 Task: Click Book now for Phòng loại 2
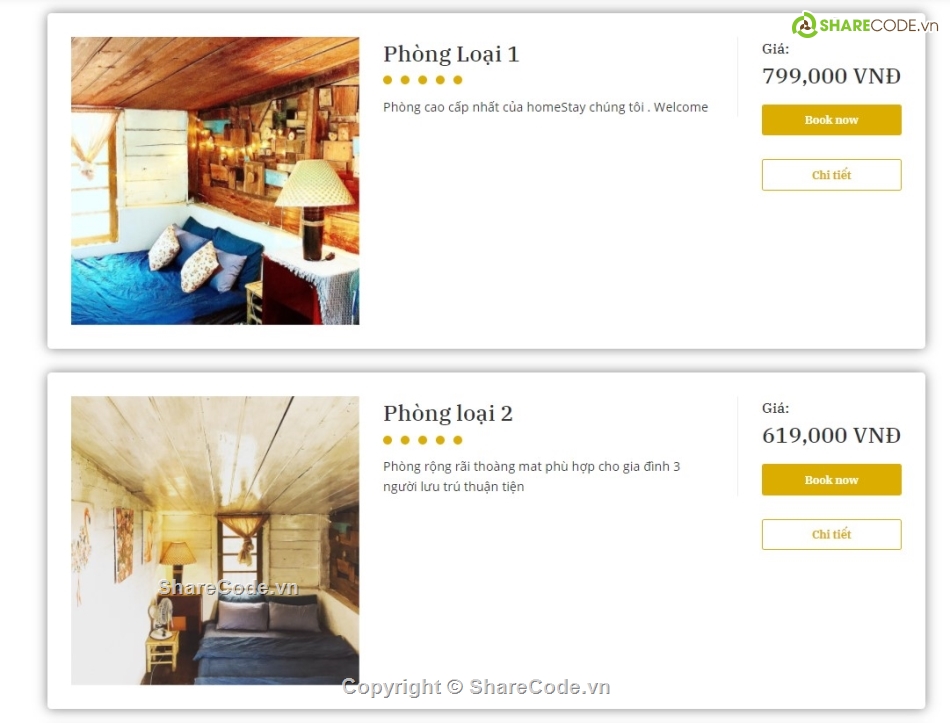[831, 479]
